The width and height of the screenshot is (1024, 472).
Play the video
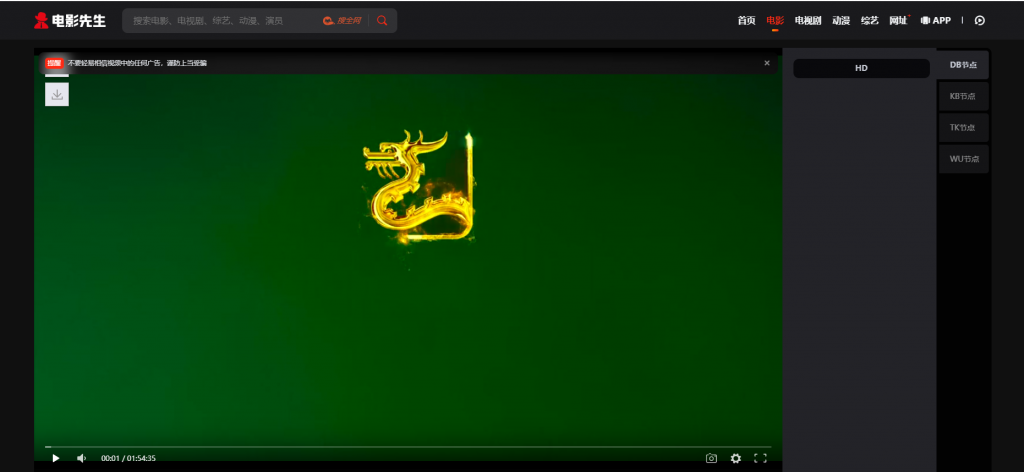[x=56, y=458]
